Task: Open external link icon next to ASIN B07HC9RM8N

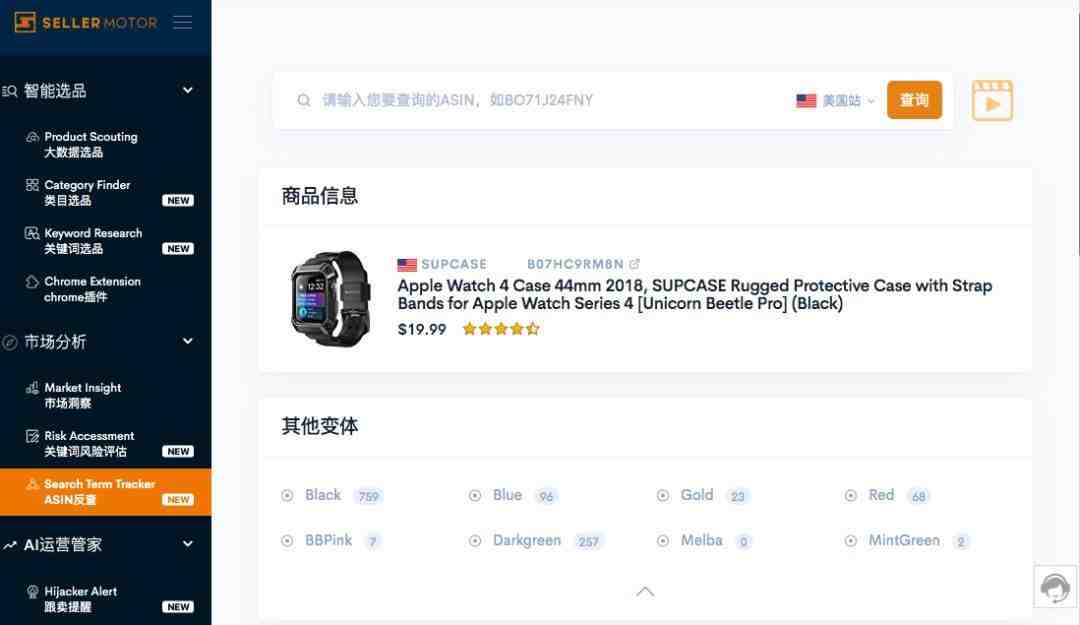Action: (x=634, y=264)
